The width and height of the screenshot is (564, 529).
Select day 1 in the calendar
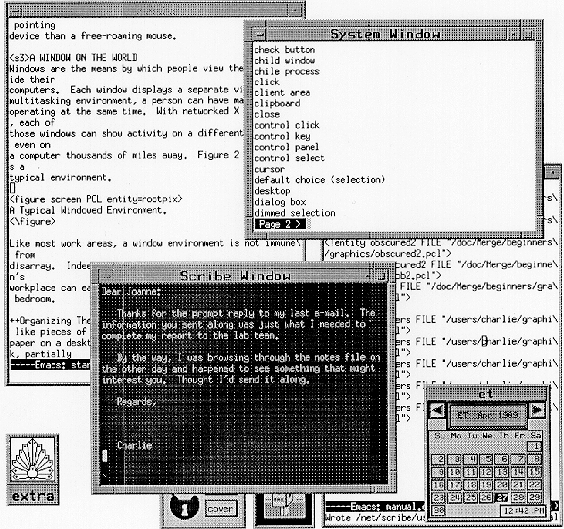point(535,446)
